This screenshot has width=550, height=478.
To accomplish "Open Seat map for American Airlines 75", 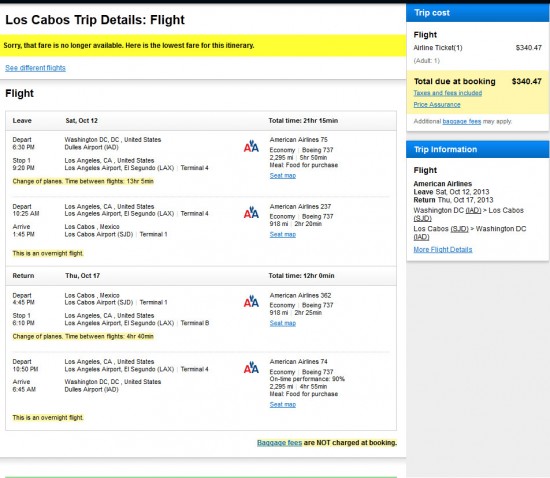I will (x=283, y=176).
